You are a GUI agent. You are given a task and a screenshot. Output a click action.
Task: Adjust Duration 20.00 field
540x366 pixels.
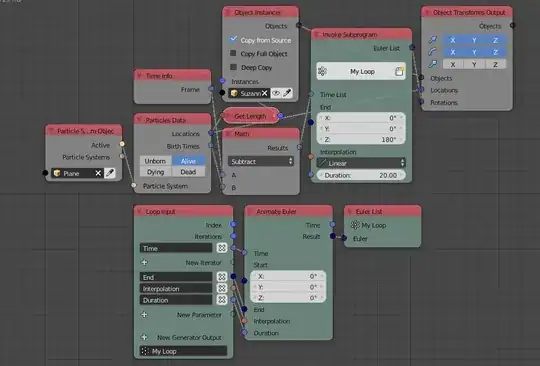[x=361, y=175]
